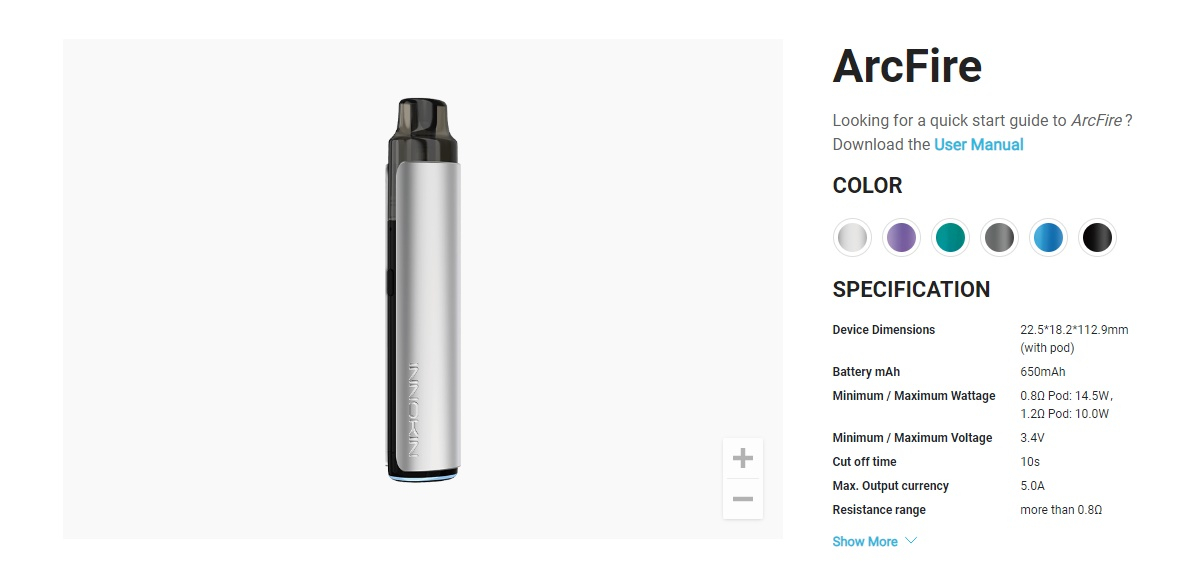This screenshot has width=1198, height=586.
Task: Click the Resistance range label
Action: [879, 510]
